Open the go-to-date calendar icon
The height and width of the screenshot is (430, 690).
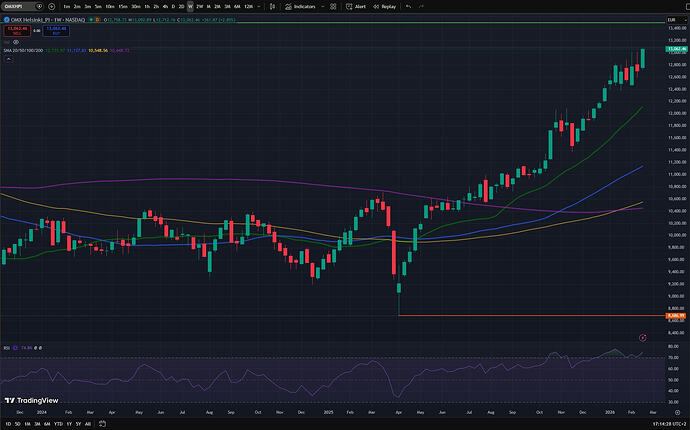[102, 424]
